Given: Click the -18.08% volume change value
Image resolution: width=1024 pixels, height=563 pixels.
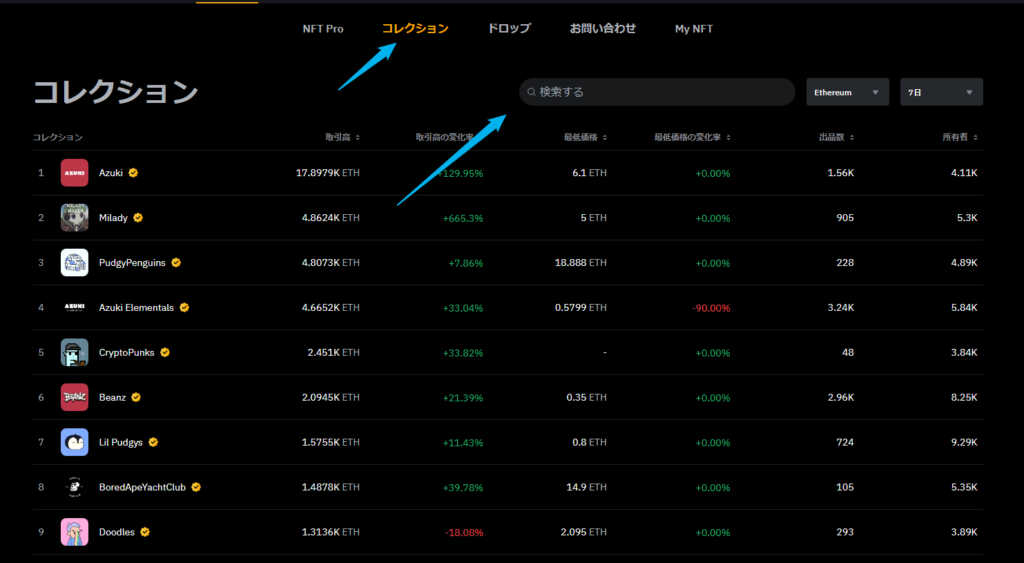Looking at the screenshot, I should click(x=464, y=533).
